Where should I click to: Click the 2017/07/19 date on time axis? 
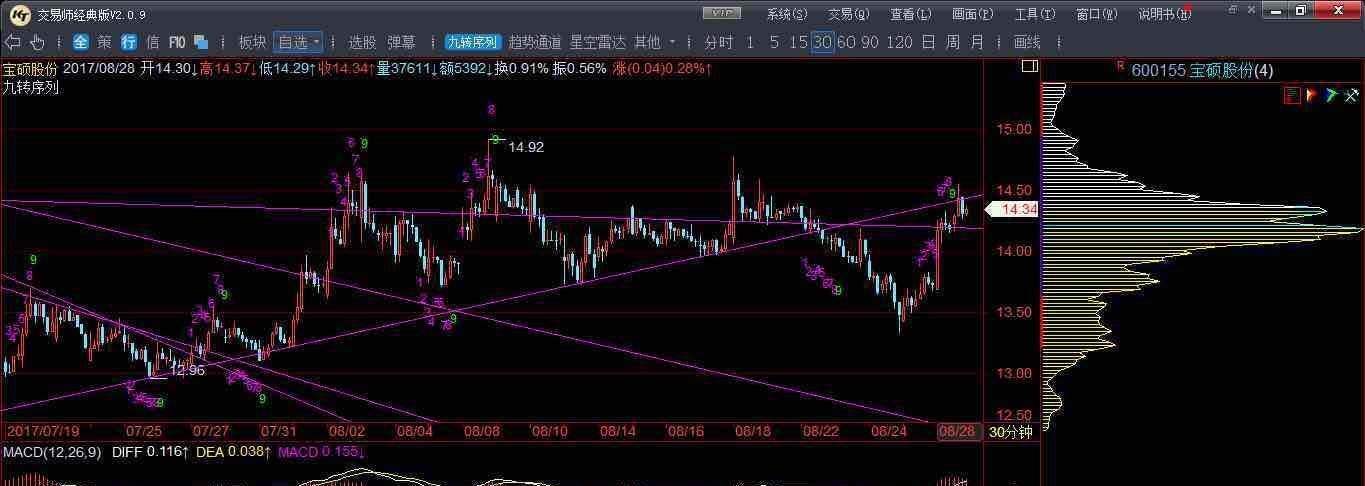(x=42, y=431)
